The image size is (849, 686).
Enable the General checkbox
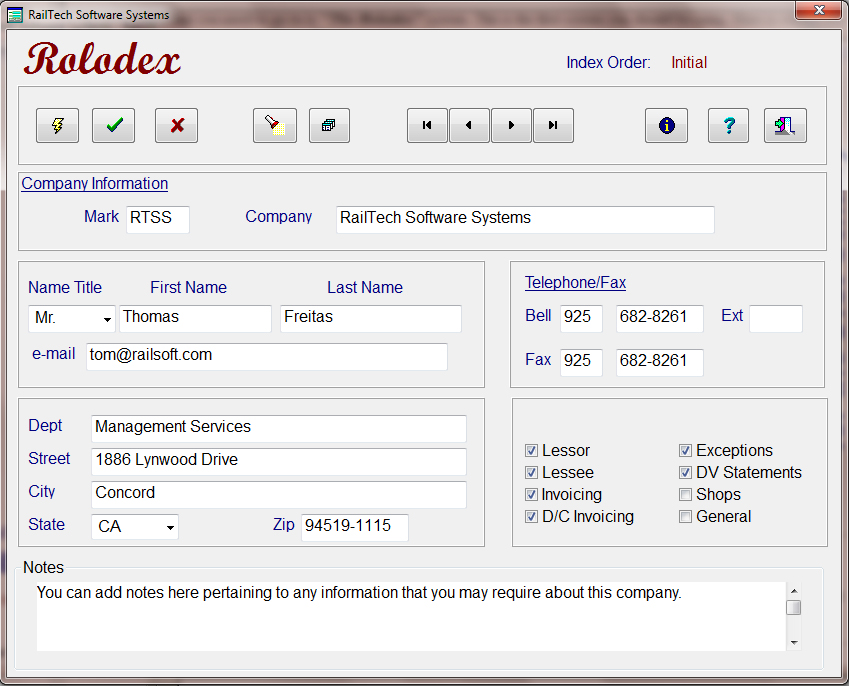pos(685,517)
